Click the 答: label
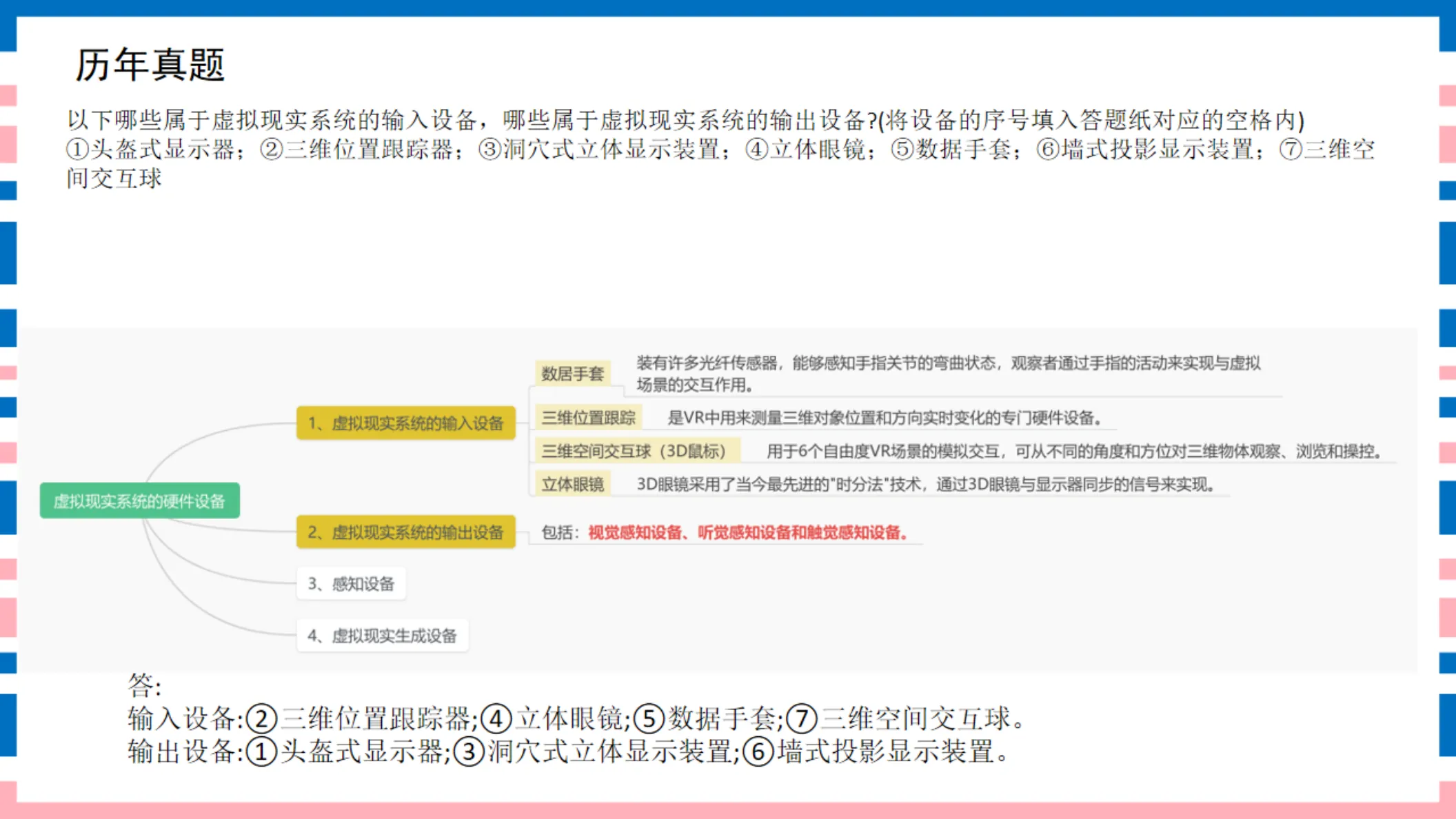 point(144,685)
